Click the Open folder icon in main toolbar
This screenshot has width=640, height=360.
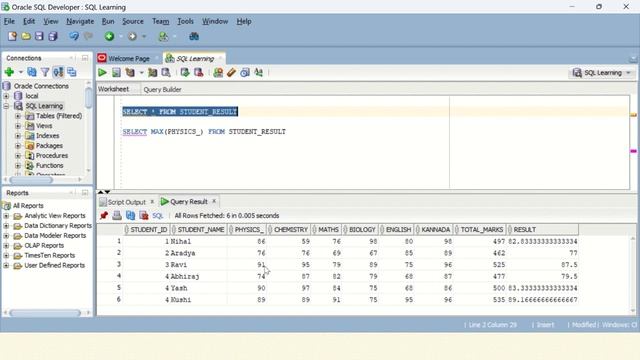click(26, 36)
